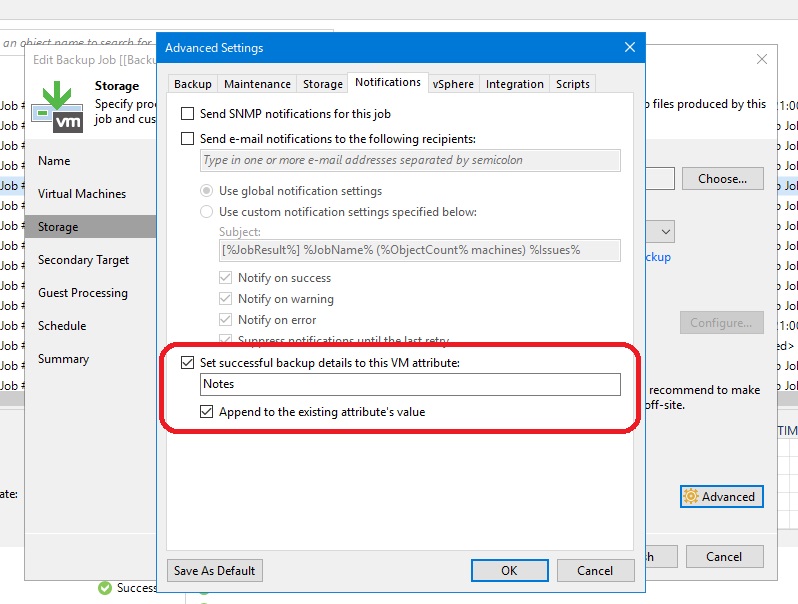This screenshot has width=798, height=604.
Task: Uncheck Append to the existing attribute's value
Action: [206, 411]
